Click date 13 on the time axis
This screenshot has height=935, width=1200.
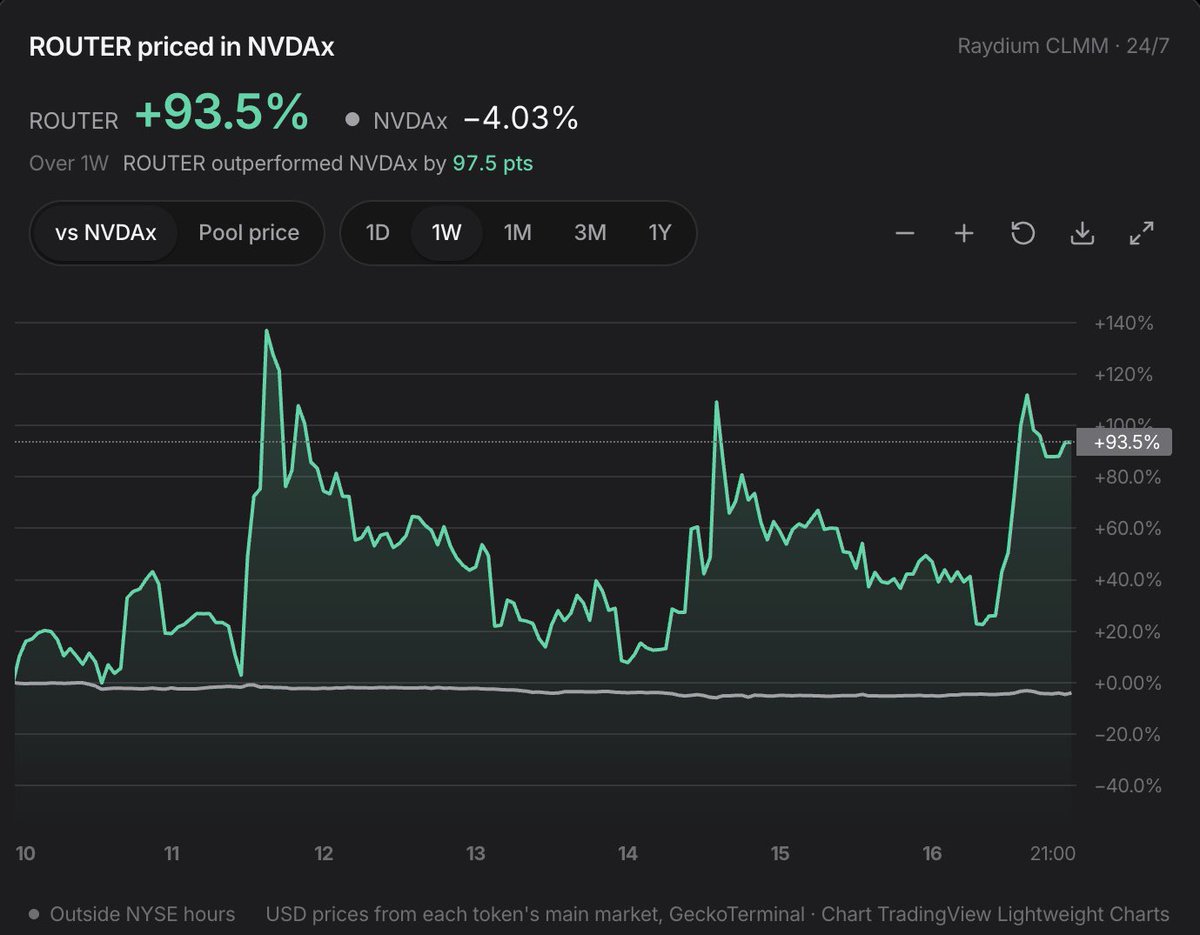click(x=475, y=854)
